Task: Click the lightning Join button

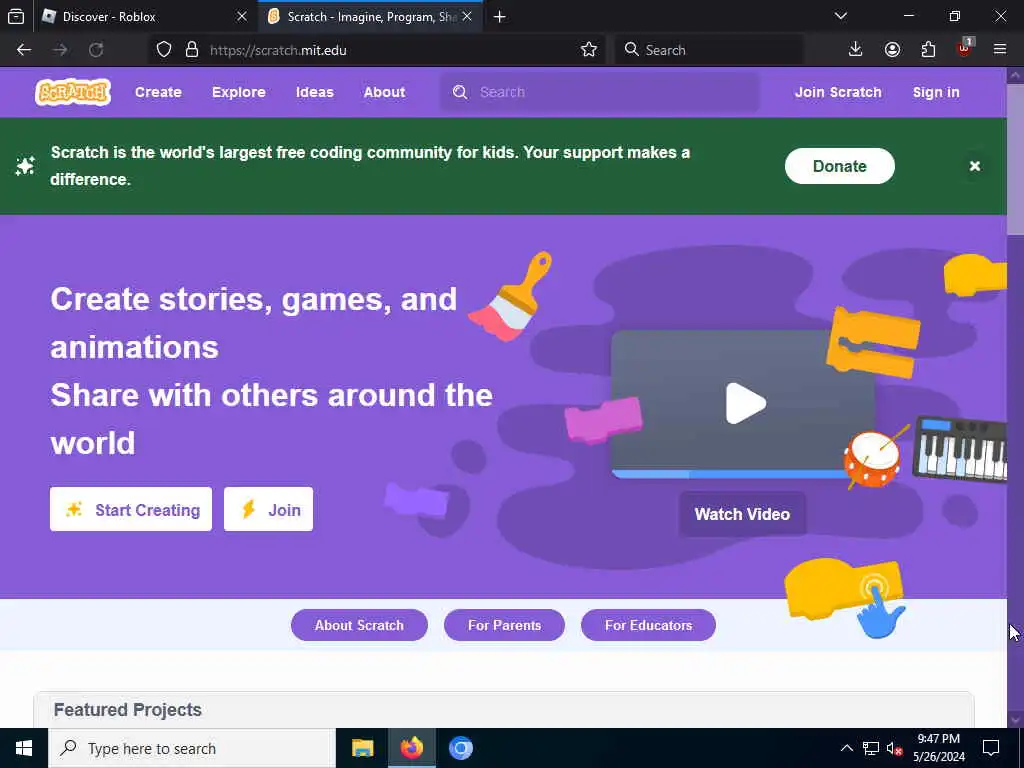Action: [x=268, y=509]
